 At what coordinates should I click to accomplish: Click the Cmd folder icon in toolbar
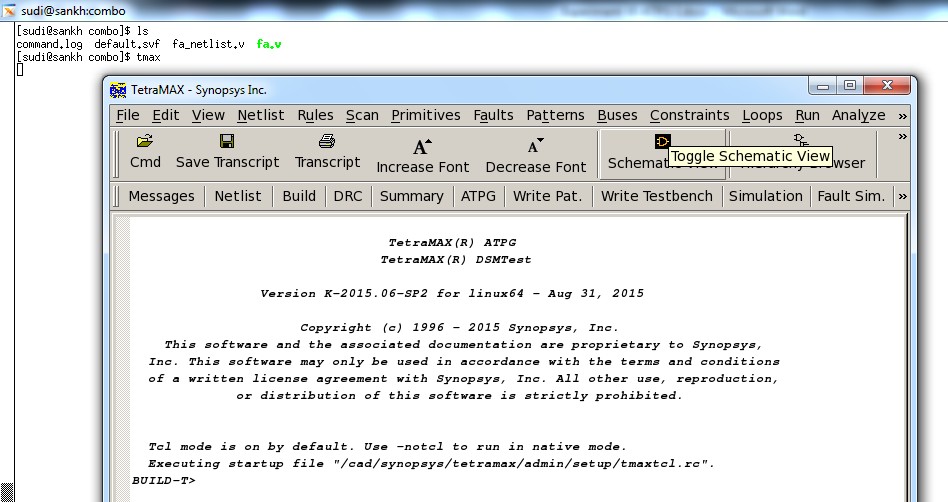144,142
